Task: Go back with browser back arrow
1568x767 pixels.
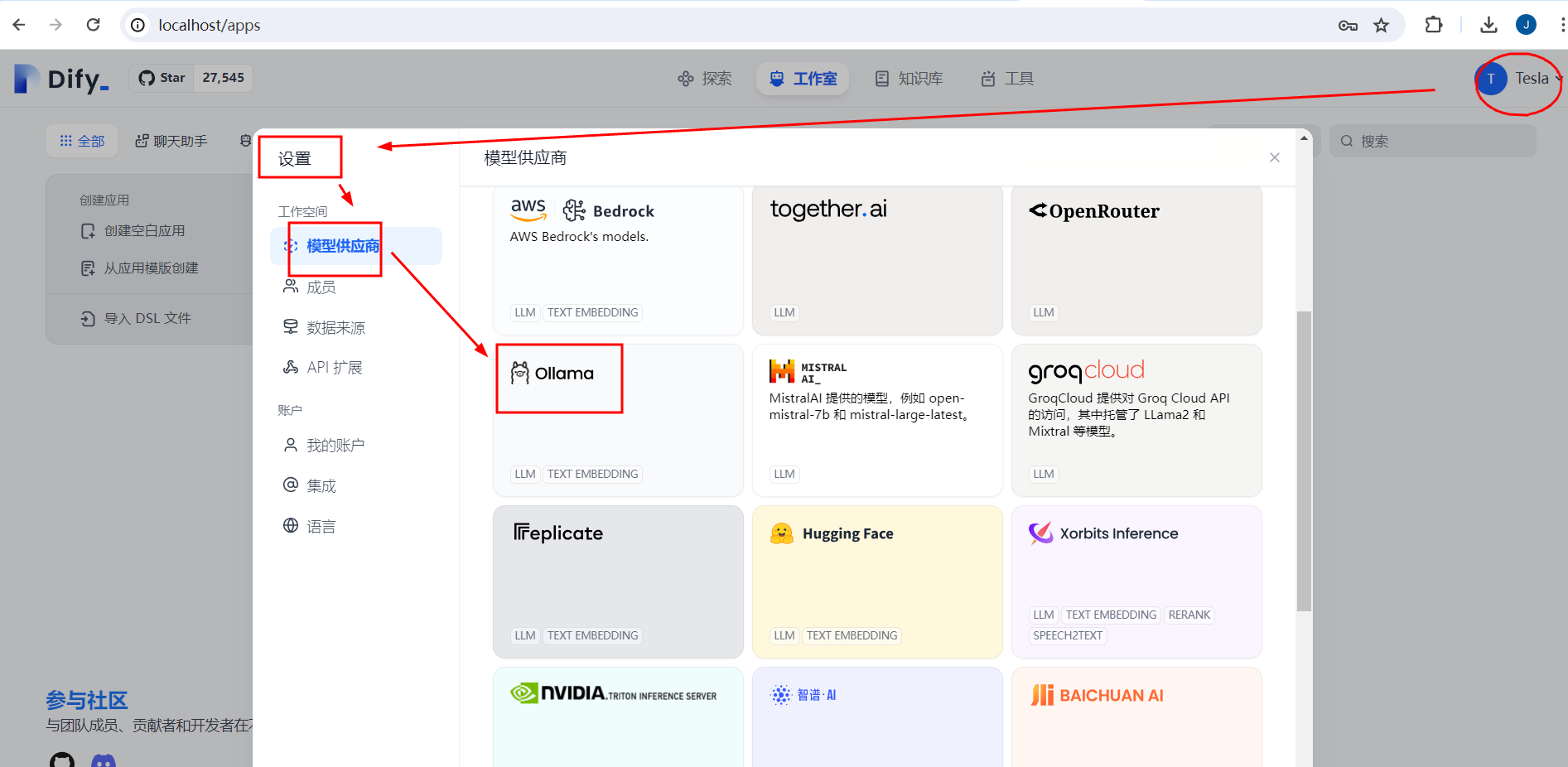Action: click(x=19, y=25)
